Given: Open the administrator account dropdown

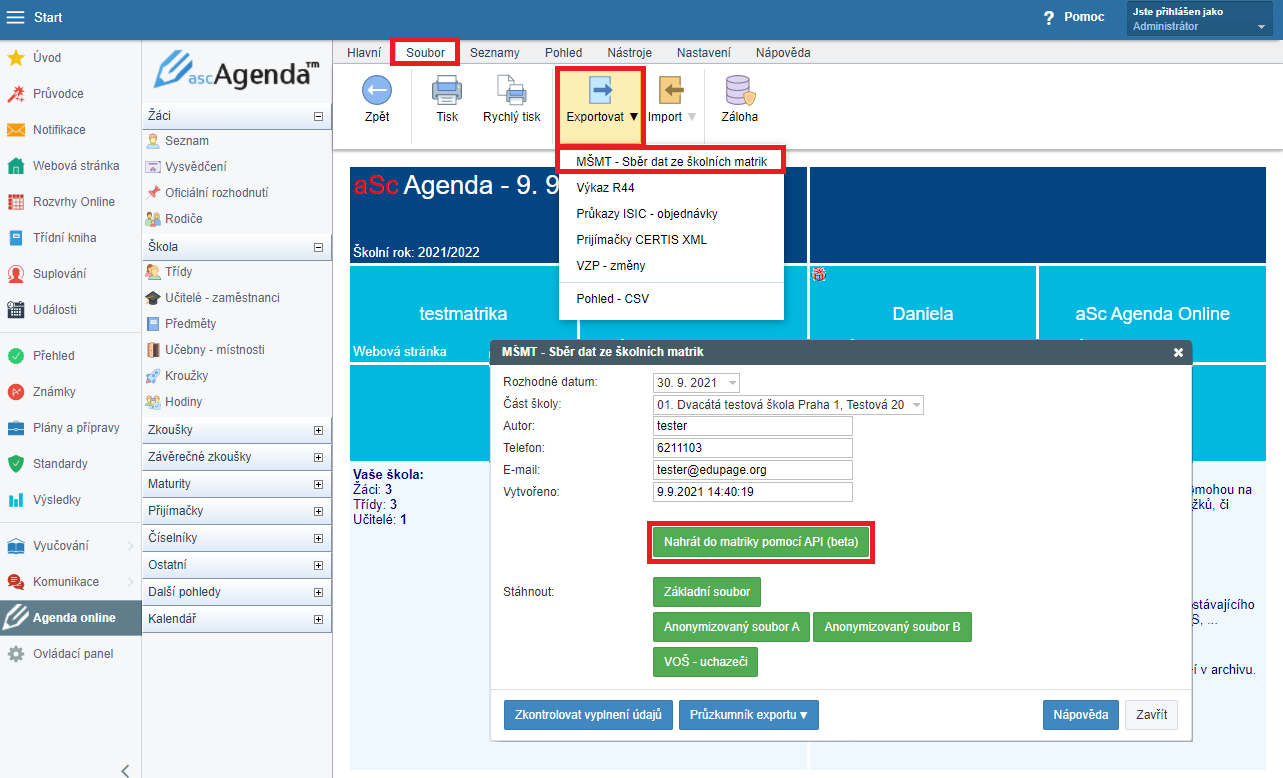Looking at the screenshot, I should pos(1200,19).
